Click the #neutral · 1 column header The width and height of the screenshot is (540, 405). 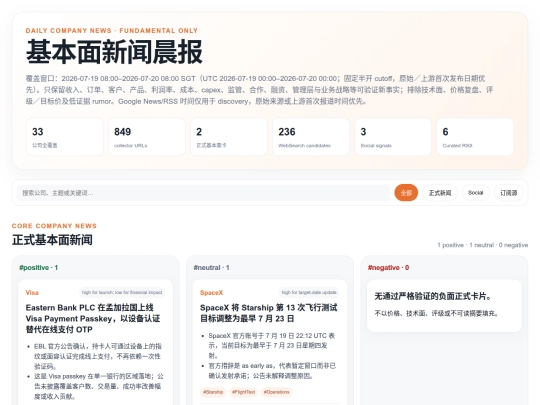[211, 268]
